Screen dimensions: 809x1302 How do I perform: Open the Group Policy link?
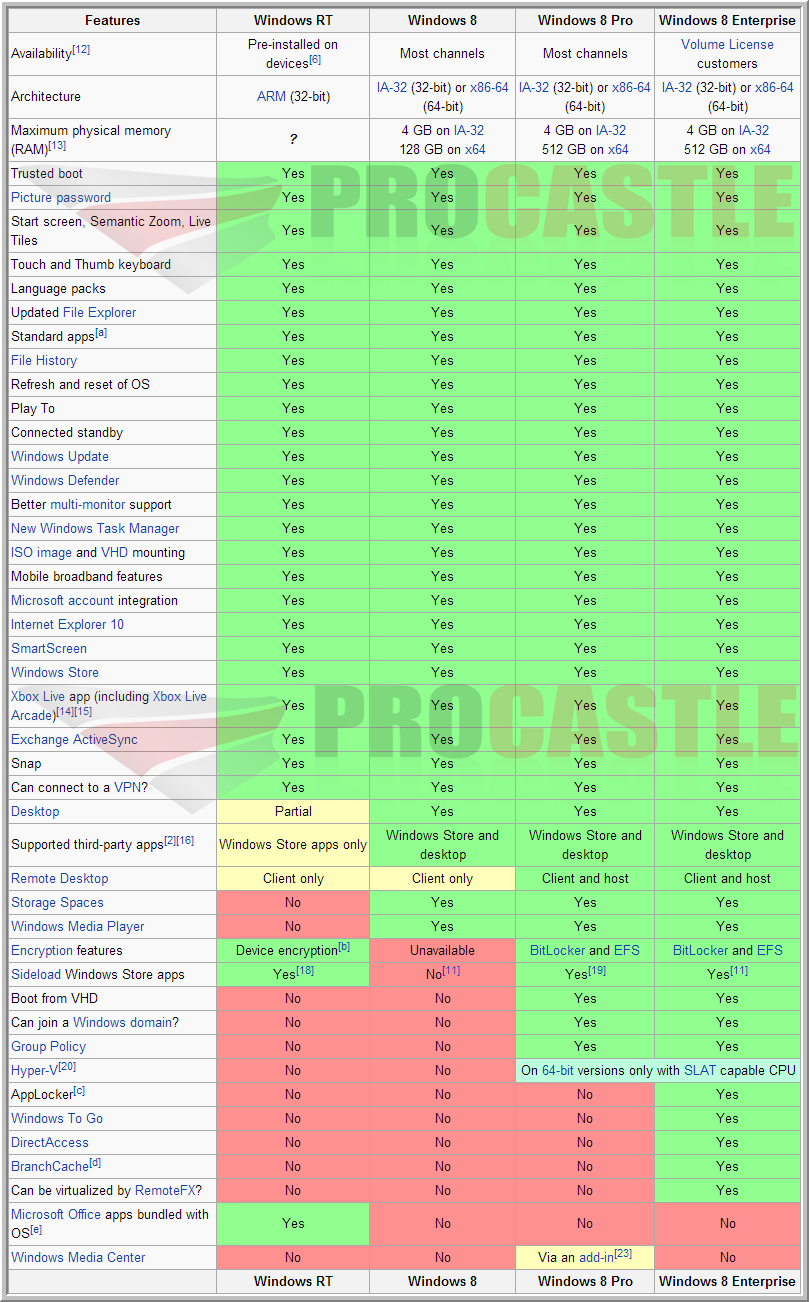[x=48, y=1047]
